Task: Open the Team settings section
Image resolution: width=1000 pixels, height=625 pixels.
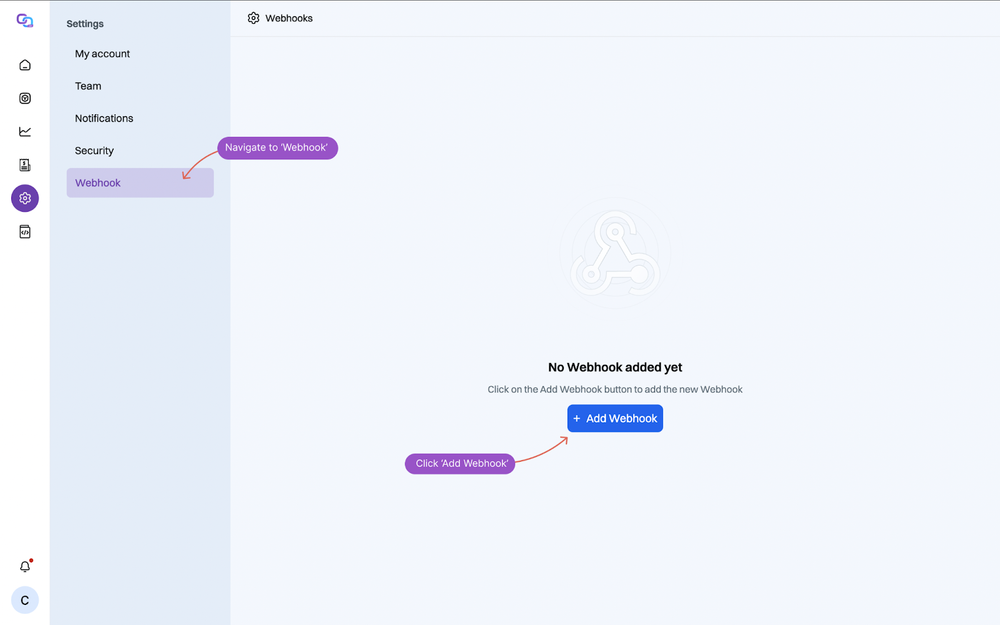Action: click(x=88, y=86)
